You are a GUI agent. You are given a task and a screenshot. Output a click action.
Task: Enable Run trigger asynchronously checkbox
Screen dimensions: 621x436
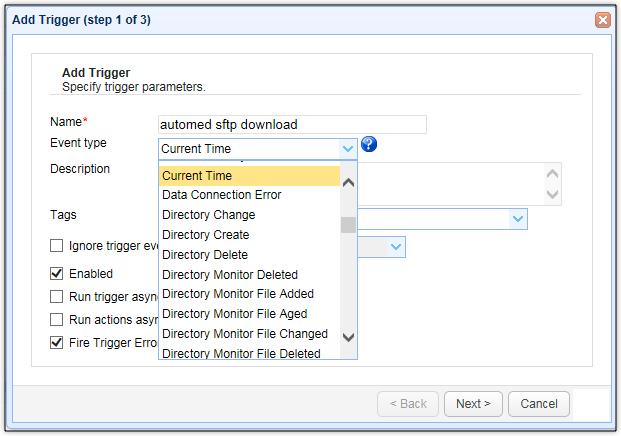57,297
